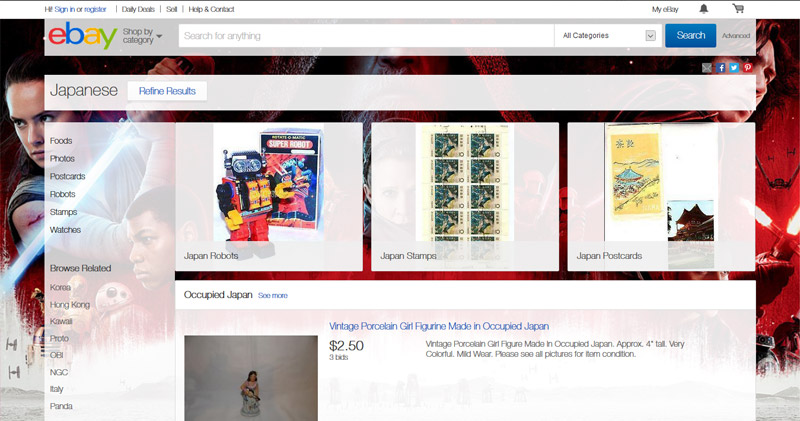800x421 pixels.
Task: Share page on Facebook icon
Action: pos(720,68)
